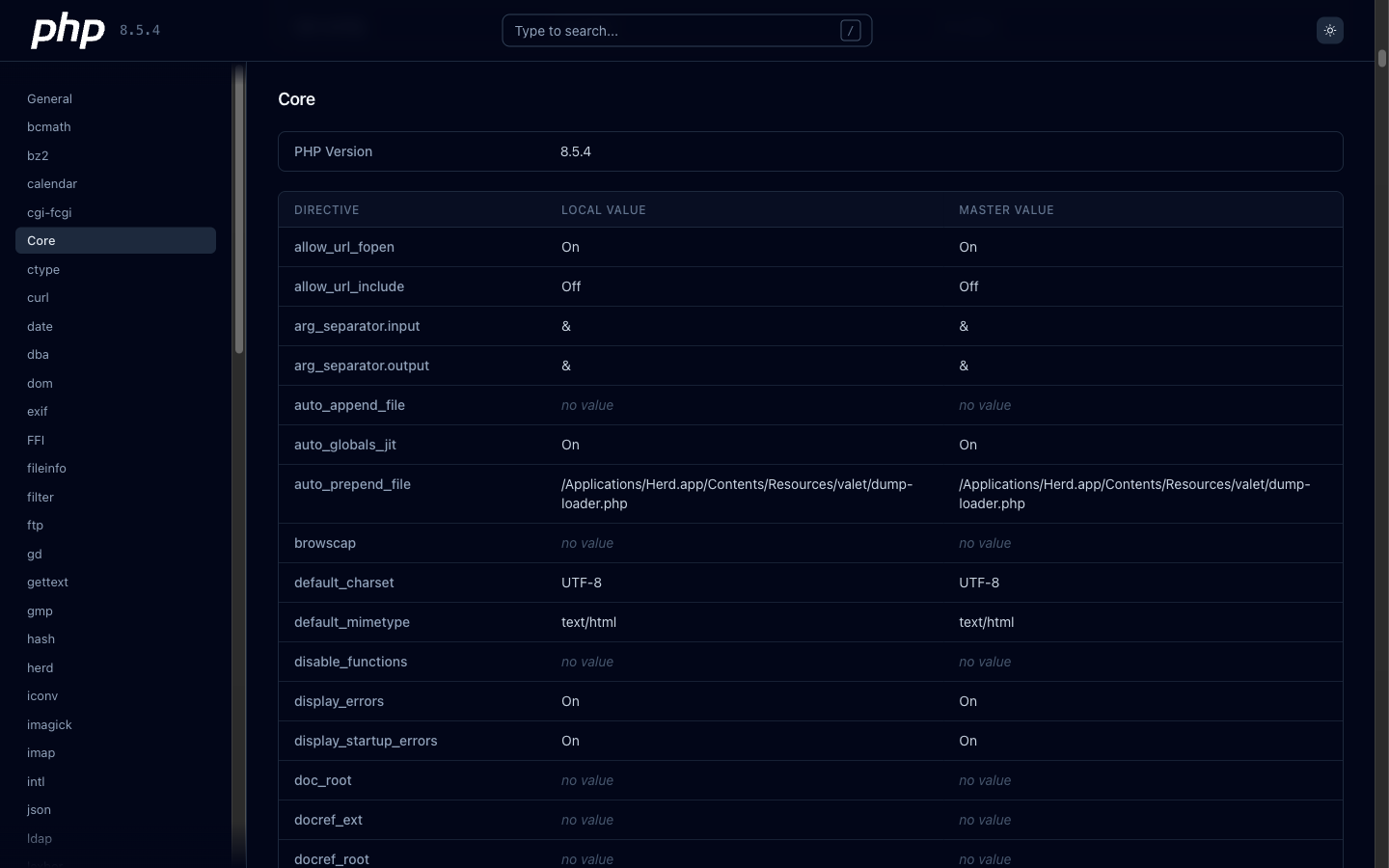Open the curl extension section
The width and height of the screenshot is (1389, 868).
39,297
